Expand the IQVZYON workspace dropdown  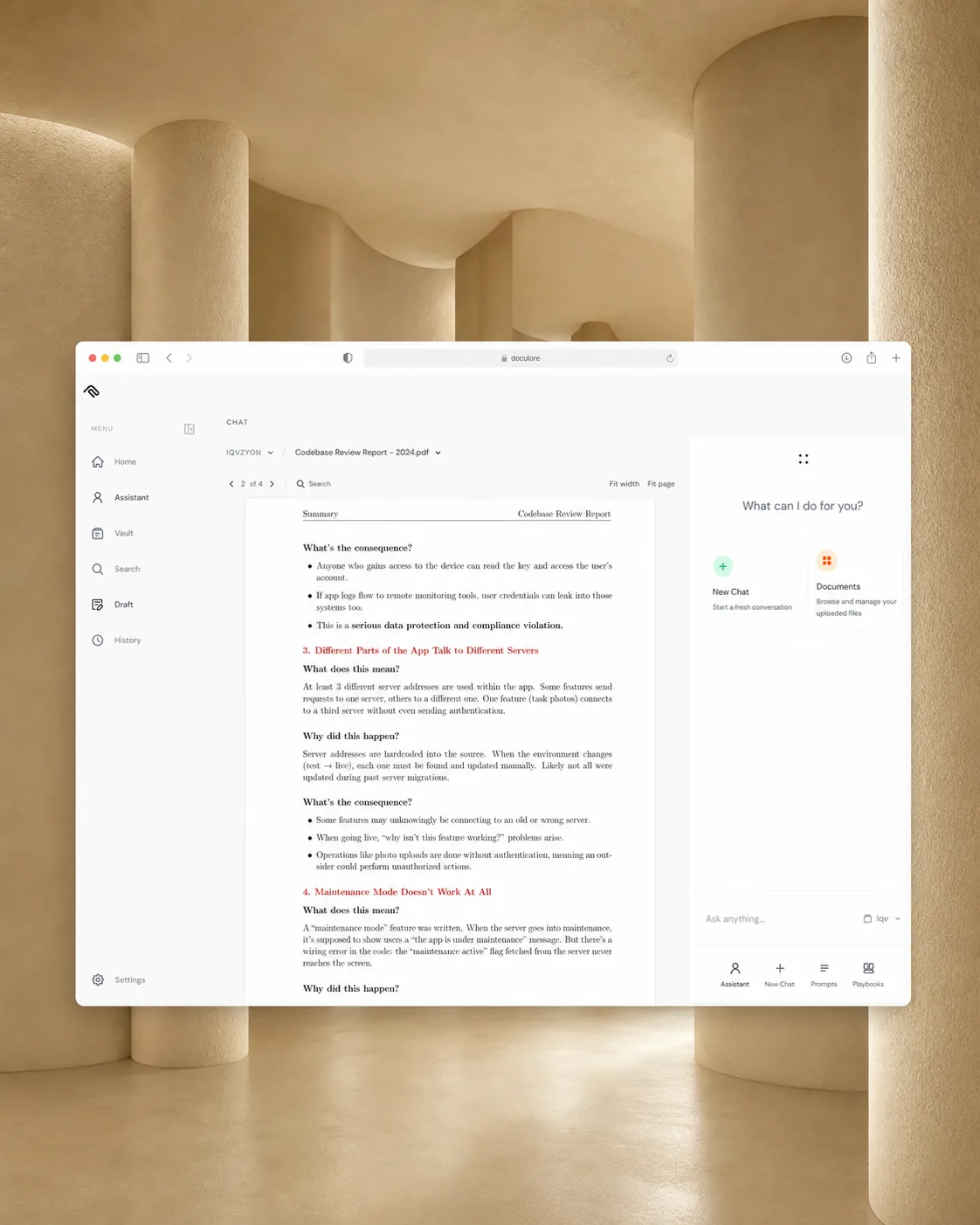pyautogui.click(x=250, y=453)
